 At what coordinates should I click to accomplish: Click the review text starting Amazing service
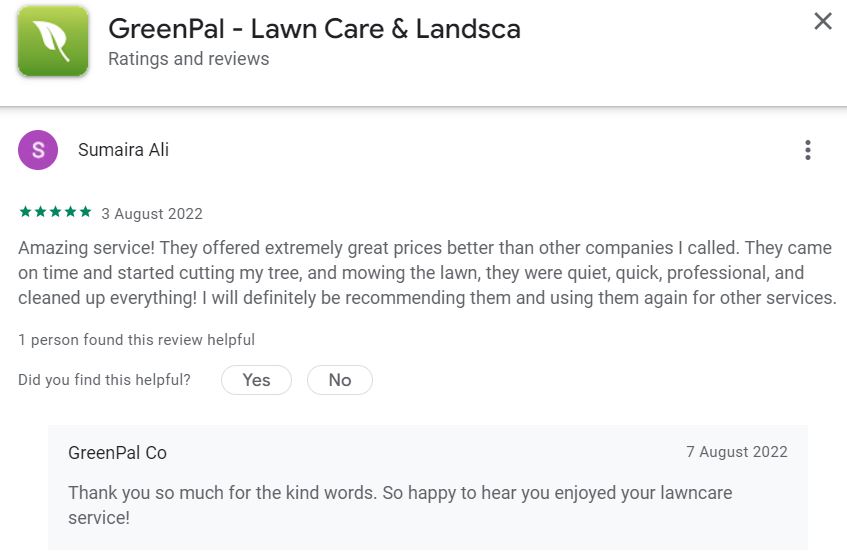tap(425, 273)
